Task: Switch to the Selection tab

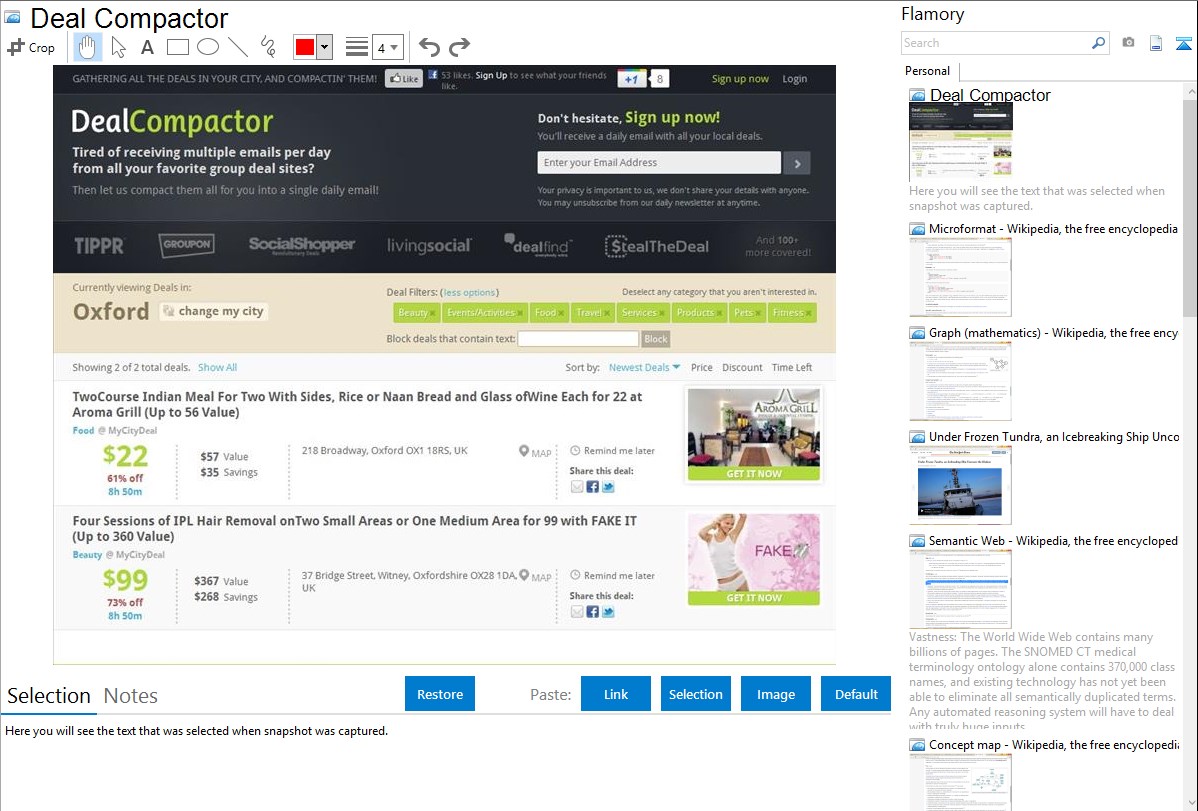Action: [49, 696]
